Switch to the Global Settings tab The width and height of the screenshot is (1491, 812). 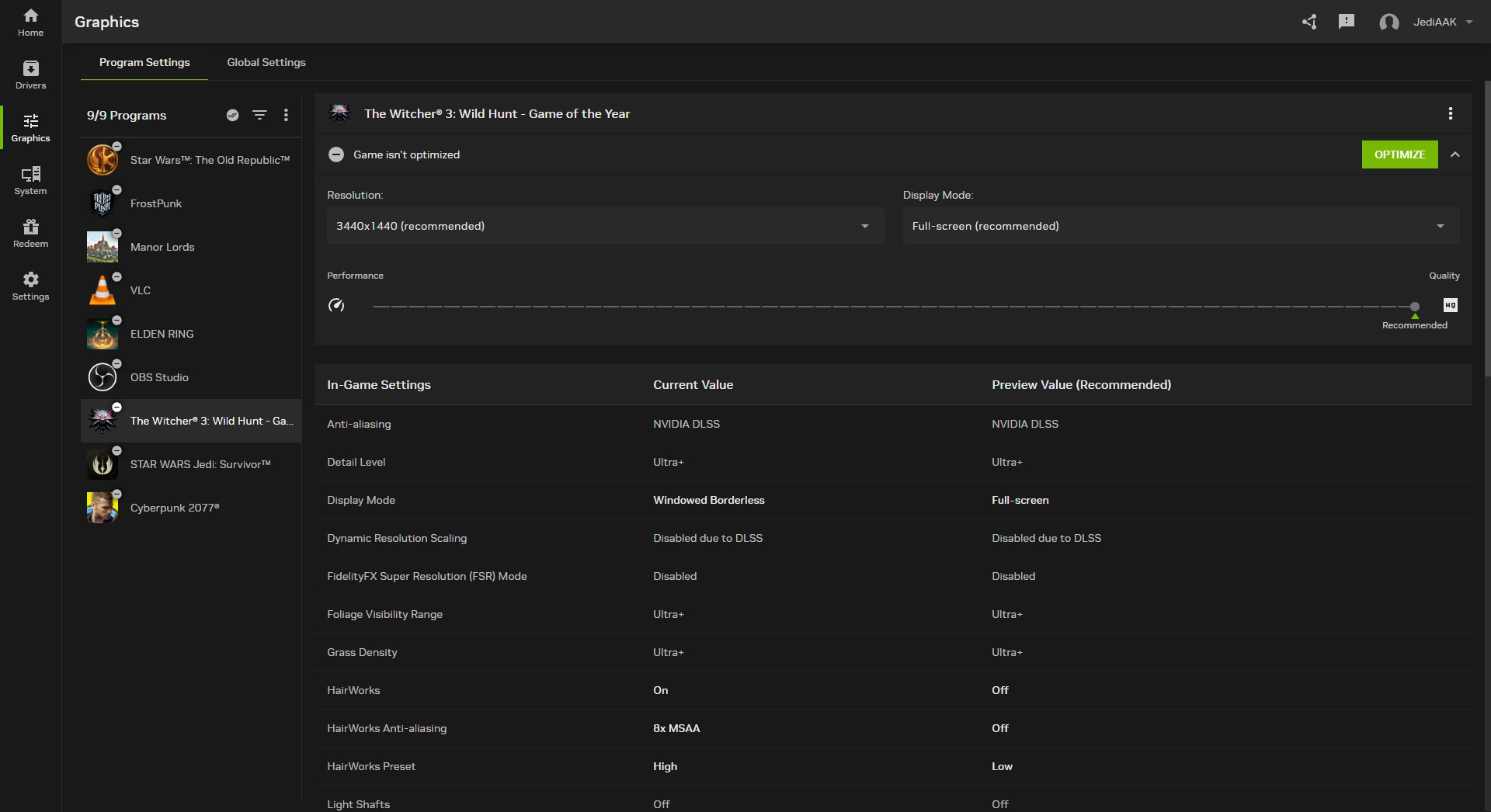(x=266, y=62)
